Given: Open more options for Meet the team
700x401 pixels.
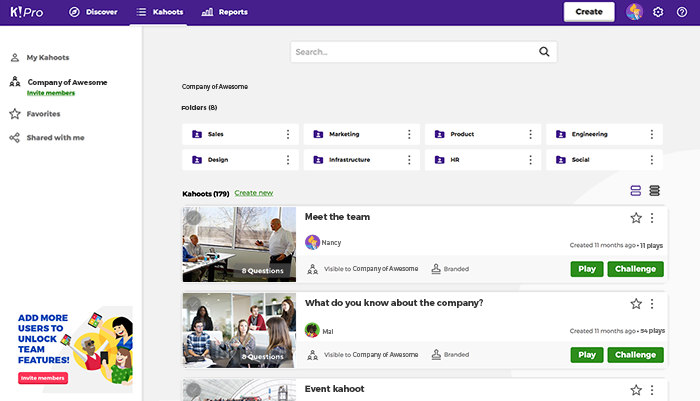Looking at the screenshot, I should 652,218.
